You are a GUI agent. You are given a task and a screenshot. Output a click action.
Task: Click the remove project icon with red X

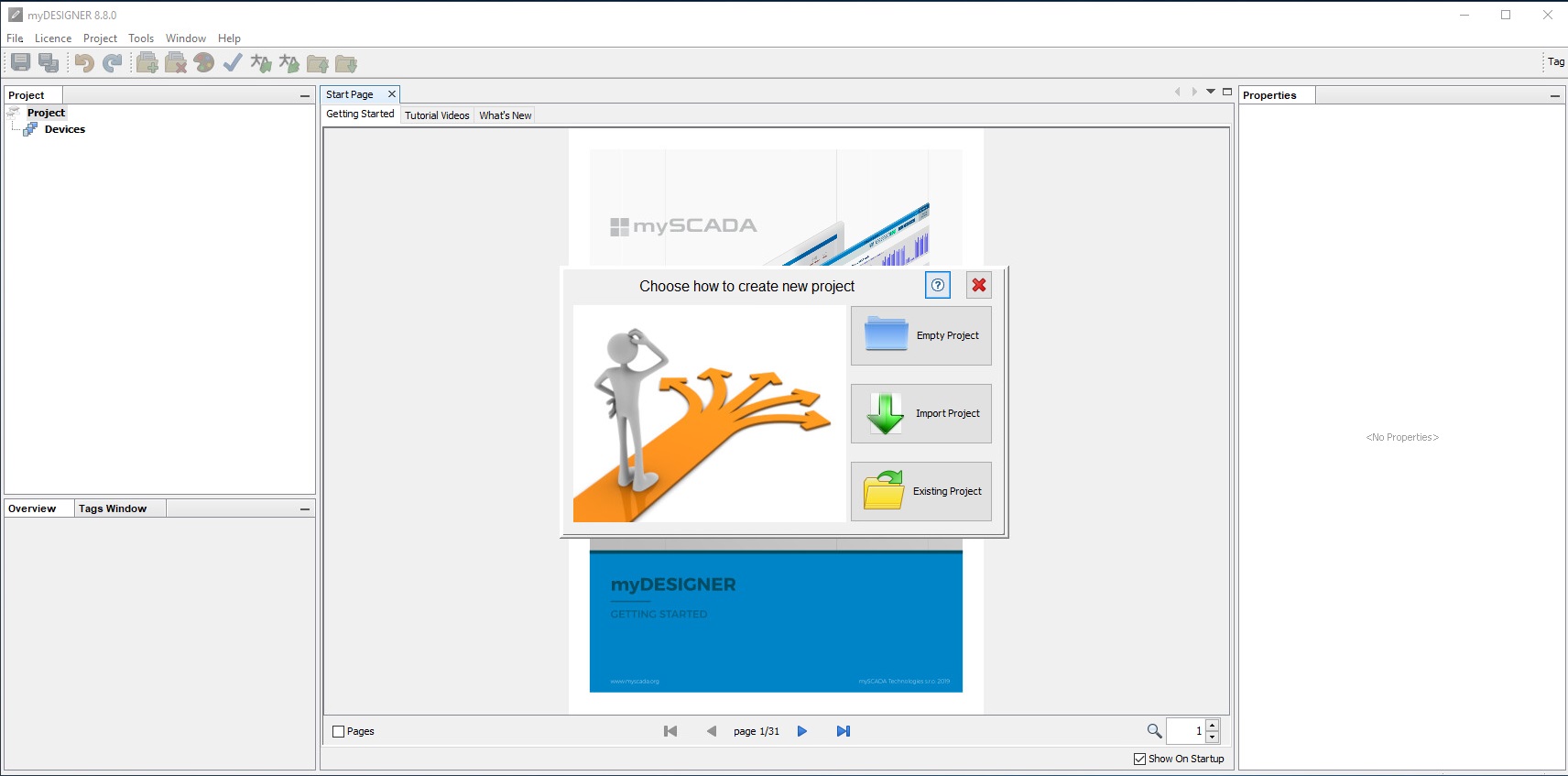pos(176,62)
